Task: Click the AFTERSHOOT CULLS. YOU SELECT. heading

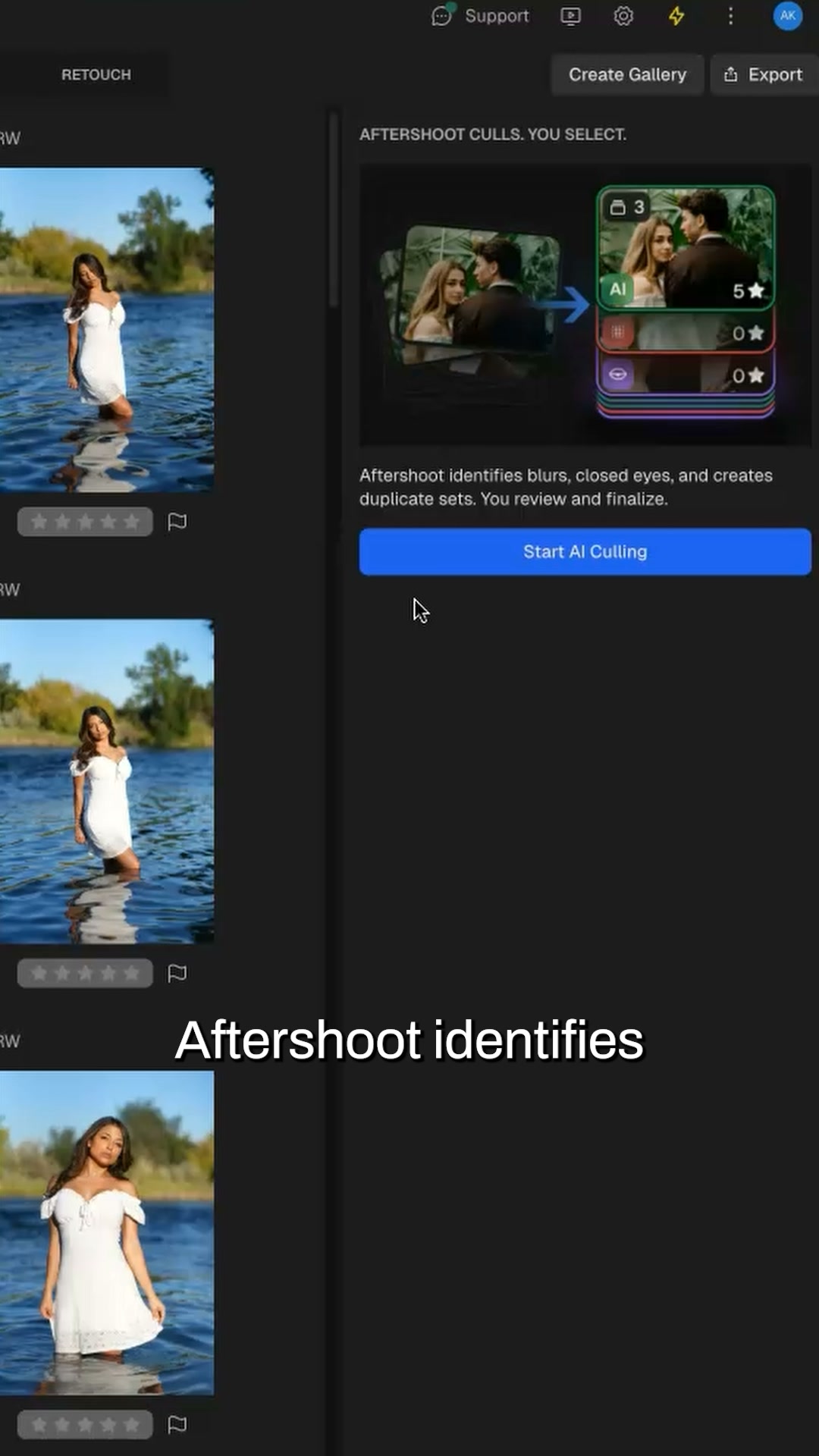Action: pos(493,134)
